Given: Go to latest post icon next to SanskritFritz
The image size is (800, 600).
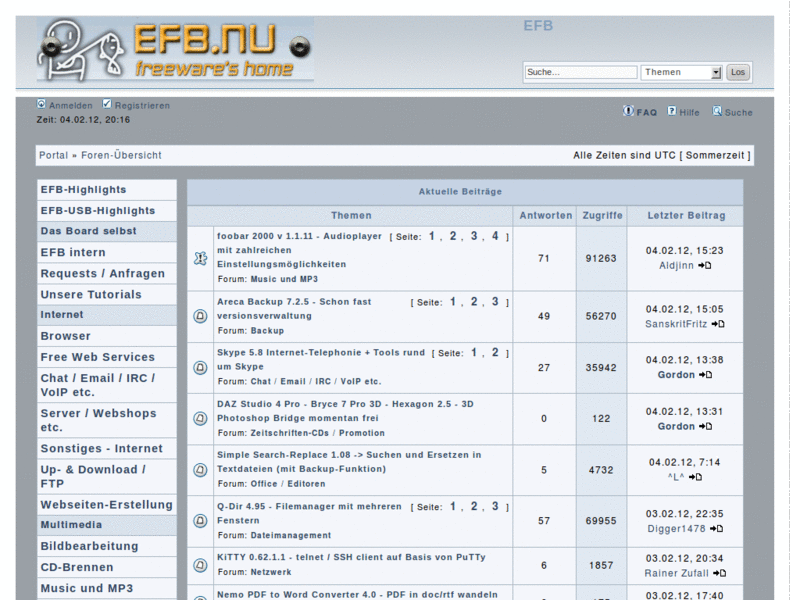Looking at the screenshot, I should click(x=718, y=324).
